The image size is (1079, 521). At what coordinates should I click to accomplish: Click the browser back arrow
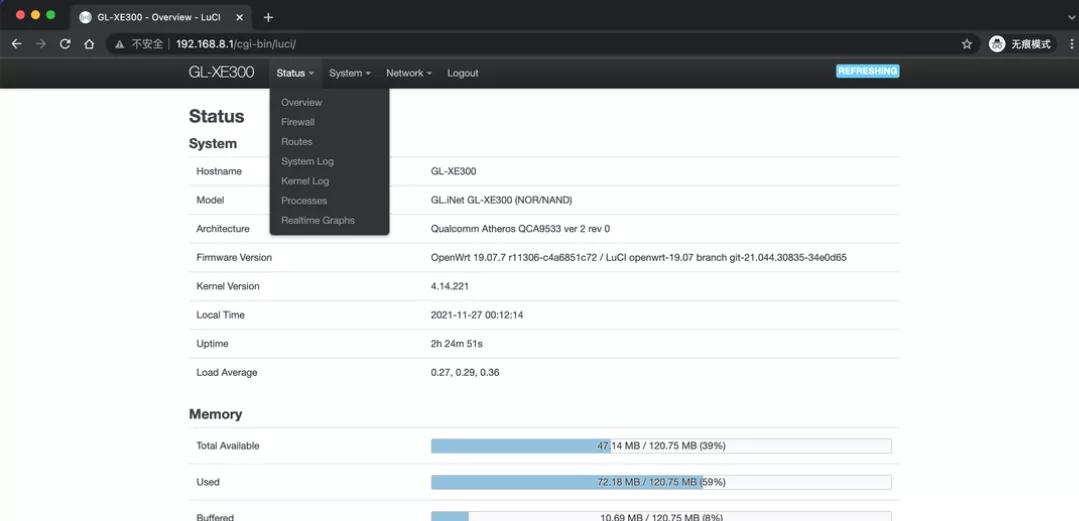coord(16,44)
